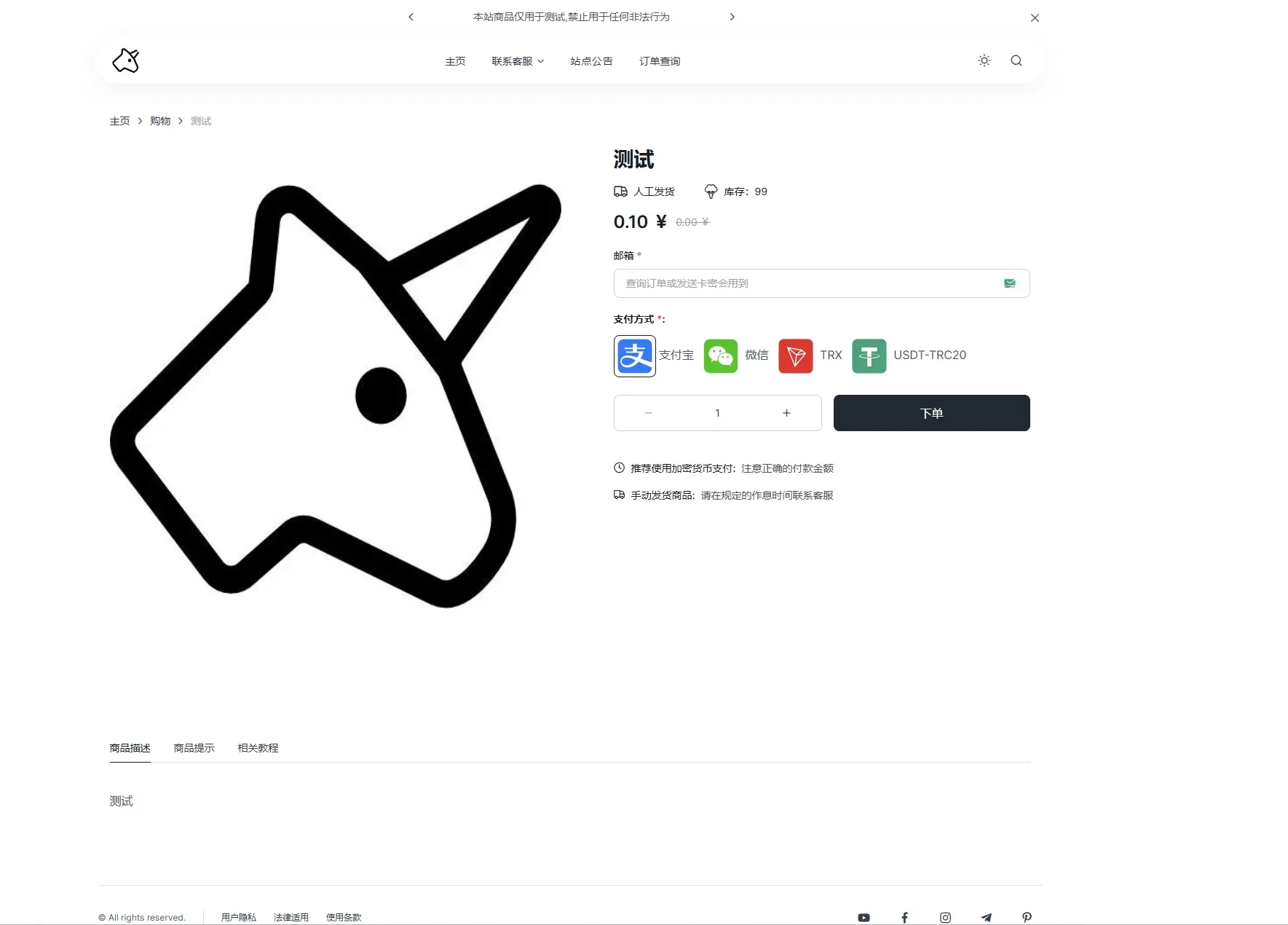Click the product title 测试 heading
This screenshot has height=925, width=1288.
click(x=633, y=159)
